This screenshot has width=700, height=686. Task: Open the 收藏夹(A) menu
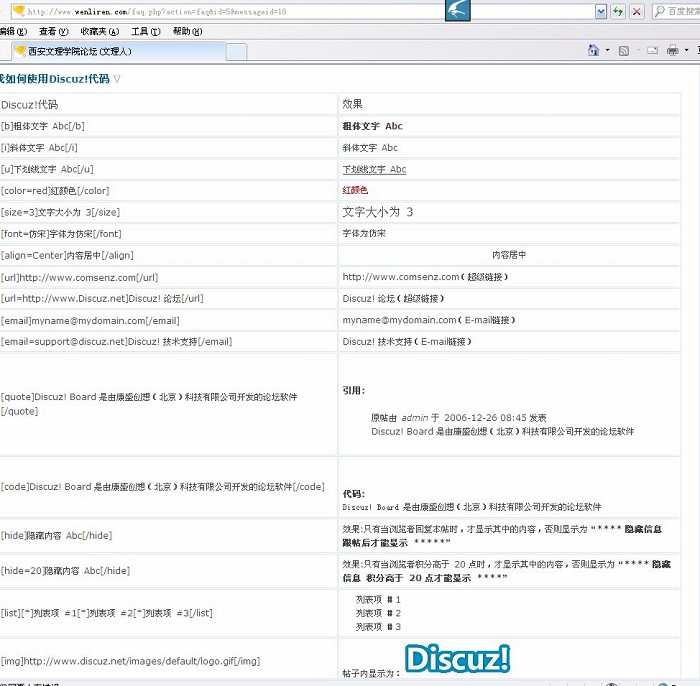tap(100, 31)
